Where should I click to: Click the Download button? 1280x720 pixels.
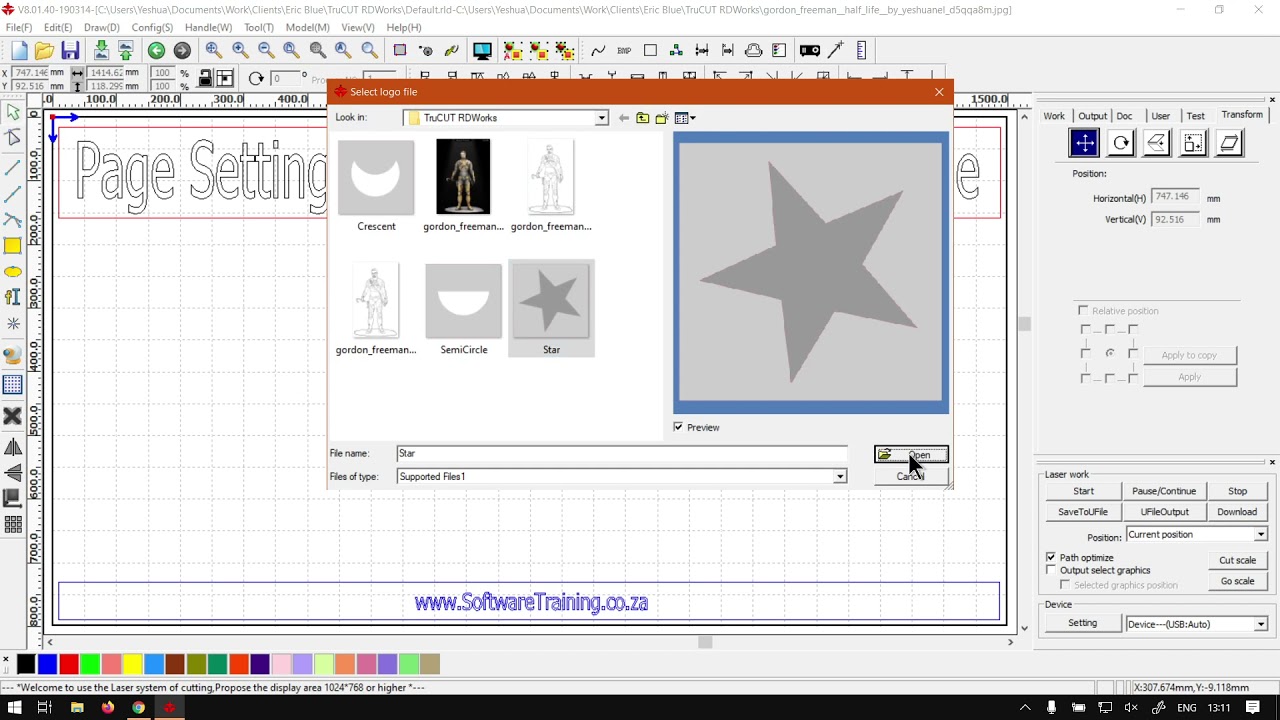tap(1237, 512)
